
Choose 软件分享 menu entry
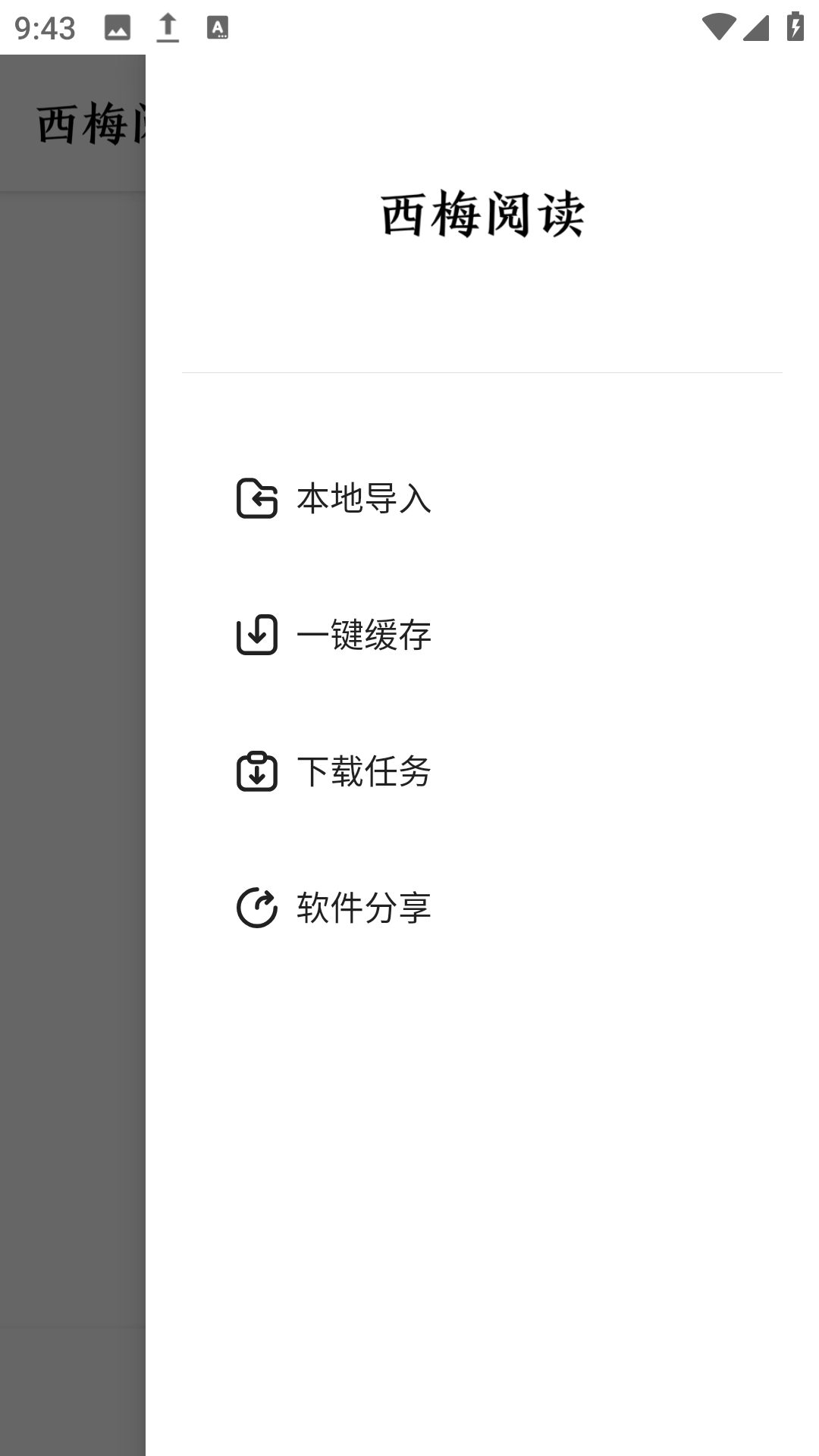482,908
